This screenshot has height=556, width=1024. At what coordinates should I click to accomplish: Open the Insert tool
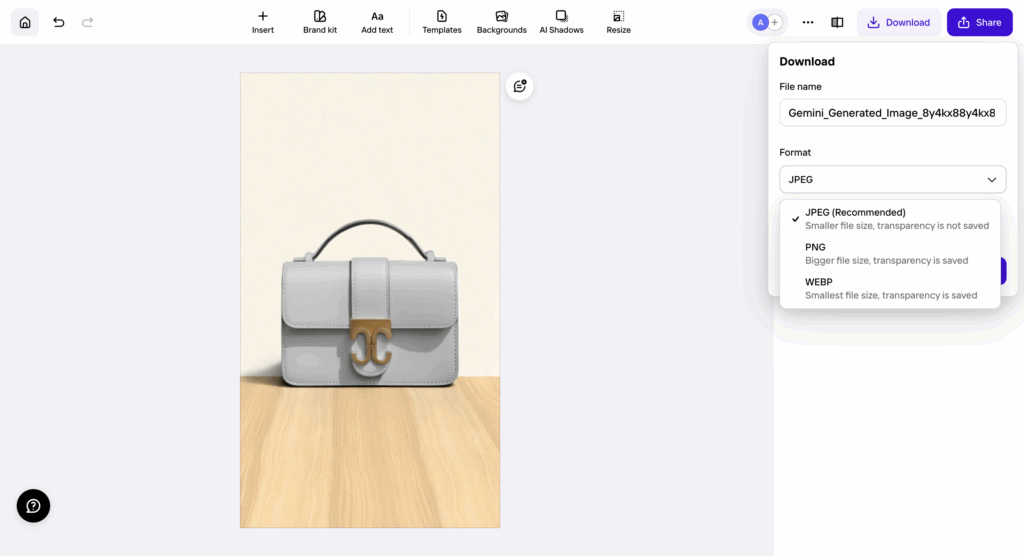click(x=263, y=22)
